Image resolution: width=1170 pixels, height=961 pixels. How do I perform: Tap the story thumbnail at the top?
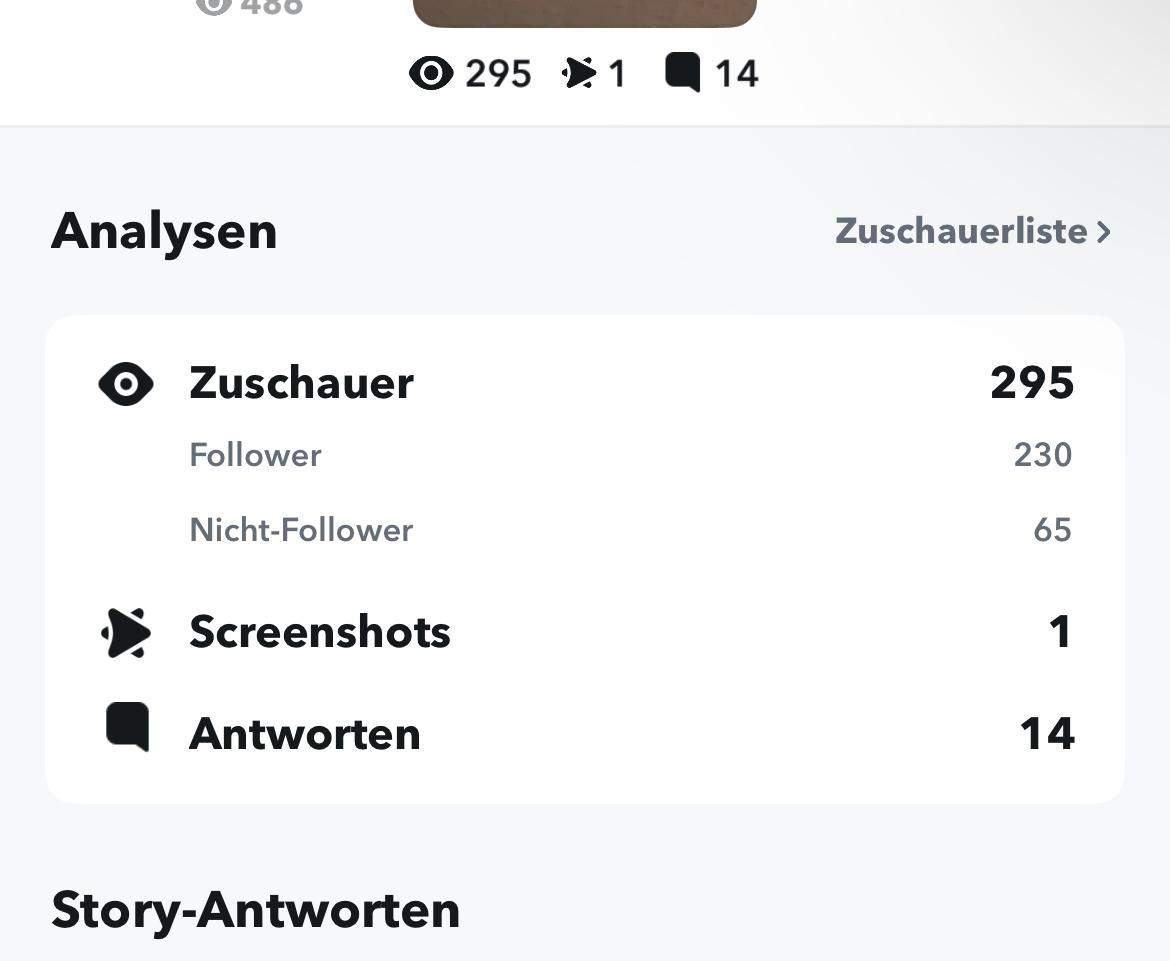pyautogui.click(x=584, y=10)
